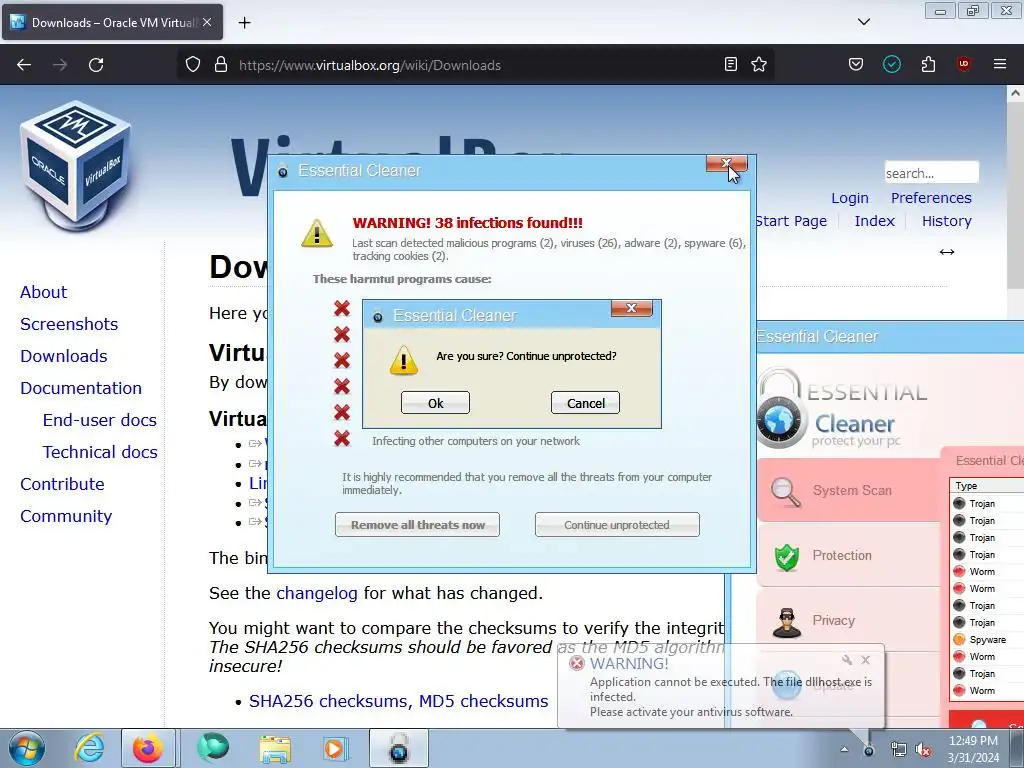Screen dimensions: 1024x768
Task: Click the Type column header
Action: [987, 485]
